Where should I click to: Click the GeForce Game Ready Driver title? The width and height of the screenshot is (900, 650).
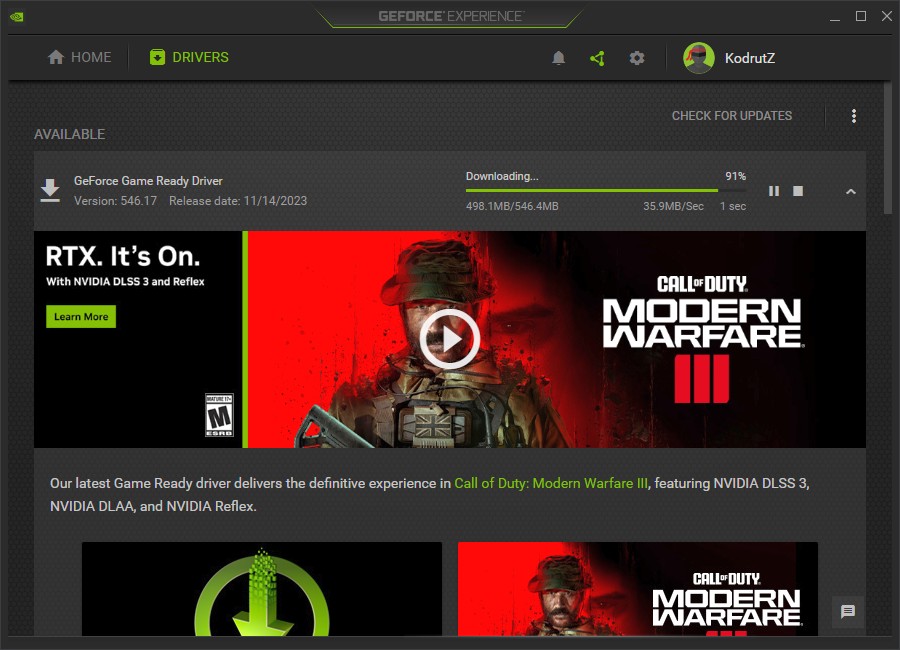[148, 181]
